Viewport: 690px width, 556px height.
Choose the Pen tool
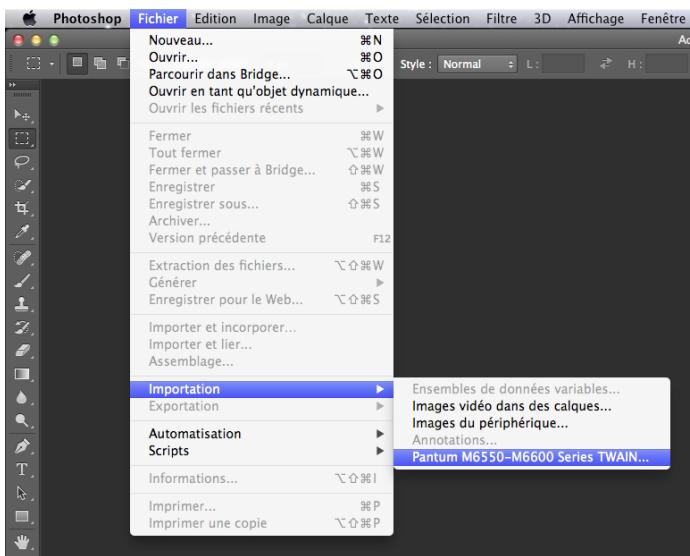20,448
